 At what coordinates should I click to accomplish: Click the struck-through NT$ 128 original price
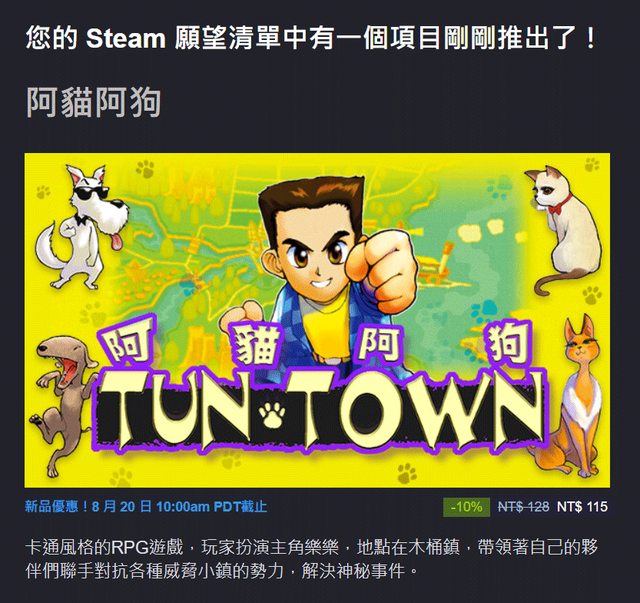pos(523,507)
